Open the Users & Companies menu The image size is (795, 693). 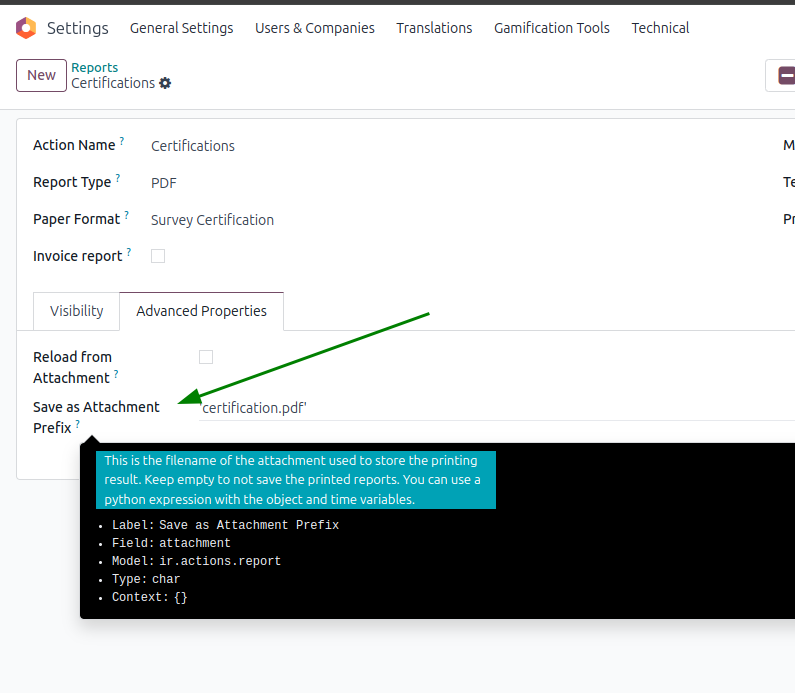point(315,28)
